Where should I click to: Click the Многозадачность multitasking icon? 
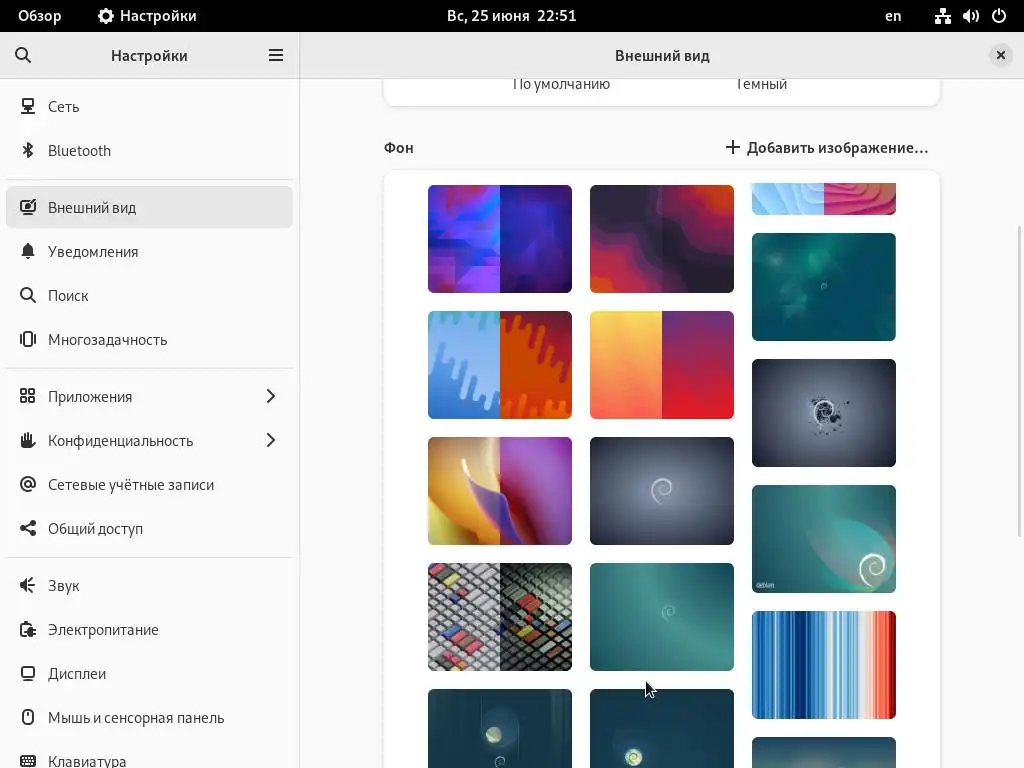coord(27,339)
